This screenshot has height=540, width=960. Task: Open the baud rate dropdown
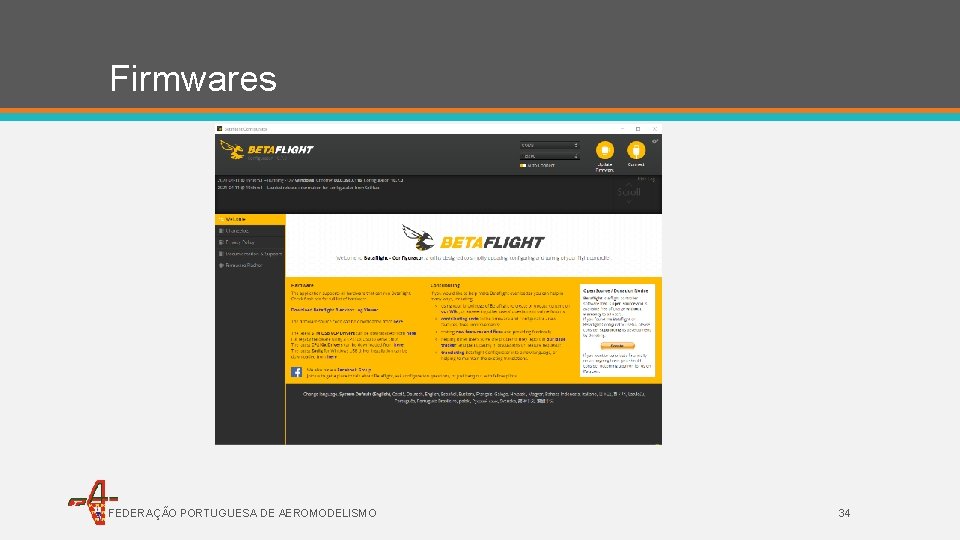[x=549, y=156]
